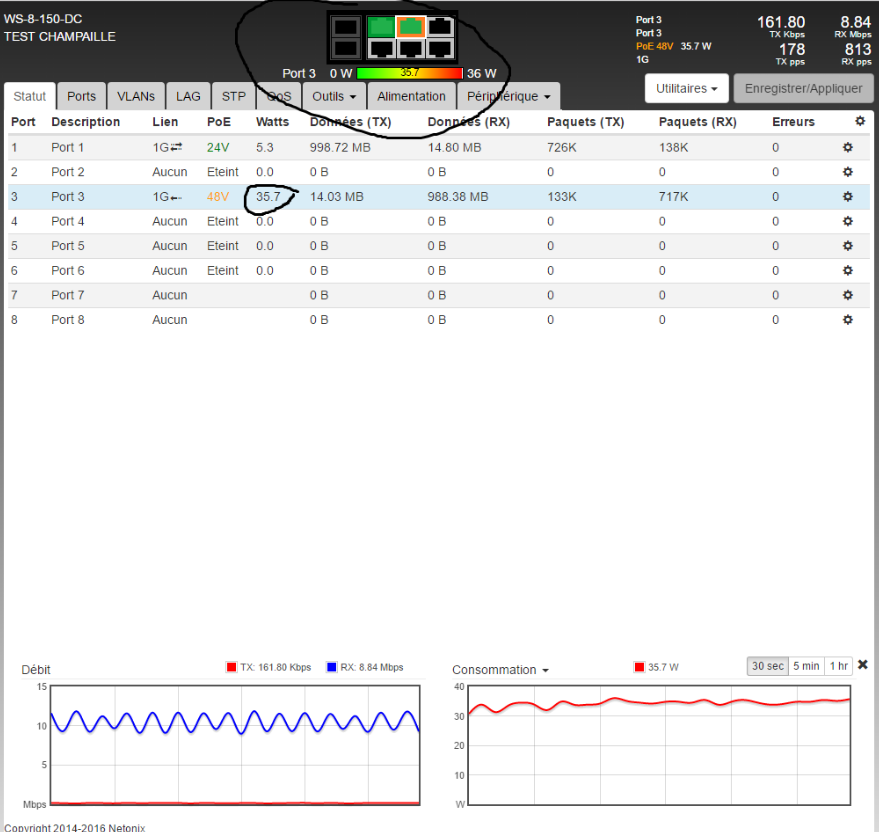Click the top SFP port icon
This screenshot has height=832, width=879.
345,27
